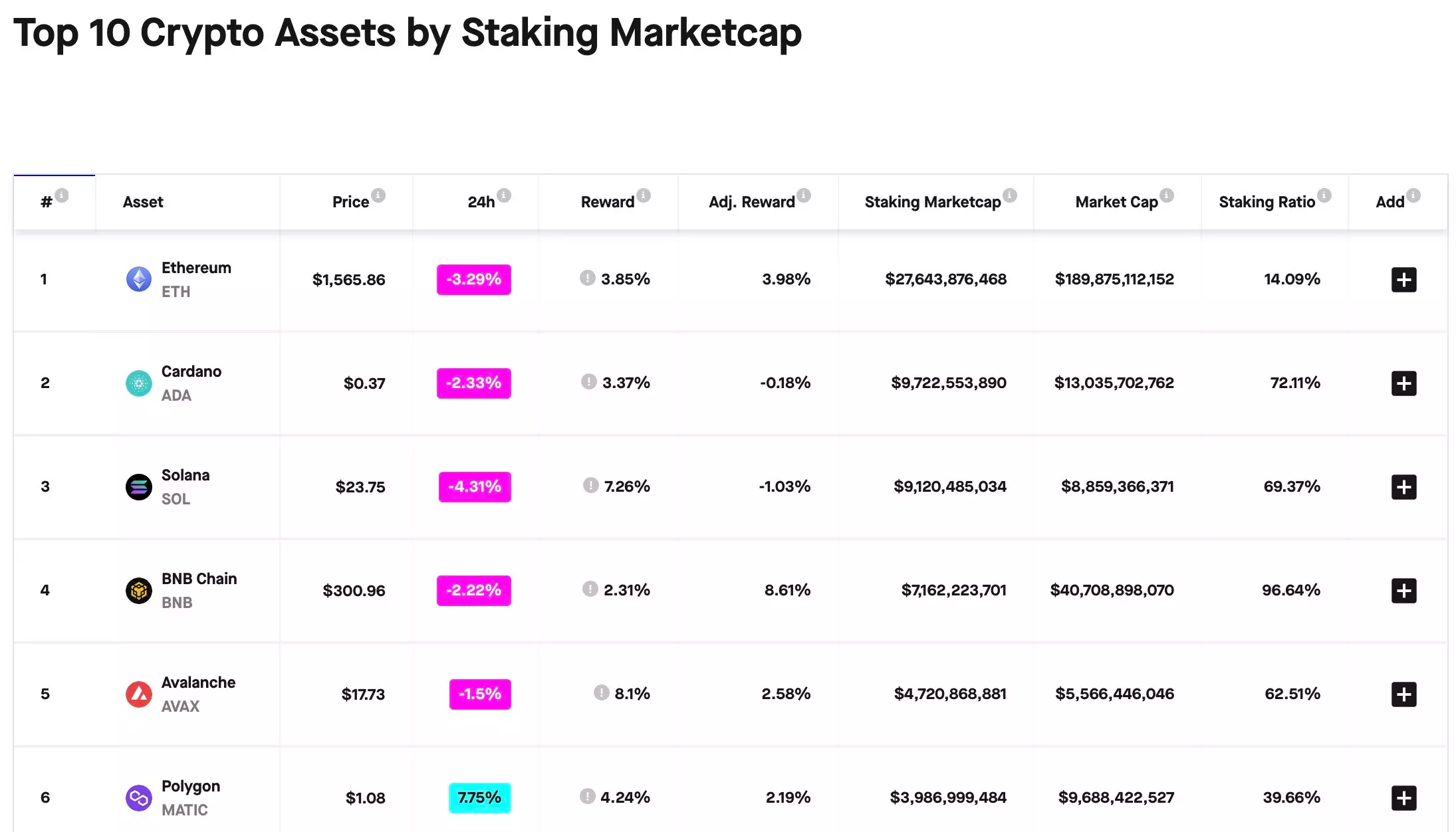Screen dimensions: 1456x832
Task: Click the Adj. Reward column header
Action: click(x=751, y=202)
